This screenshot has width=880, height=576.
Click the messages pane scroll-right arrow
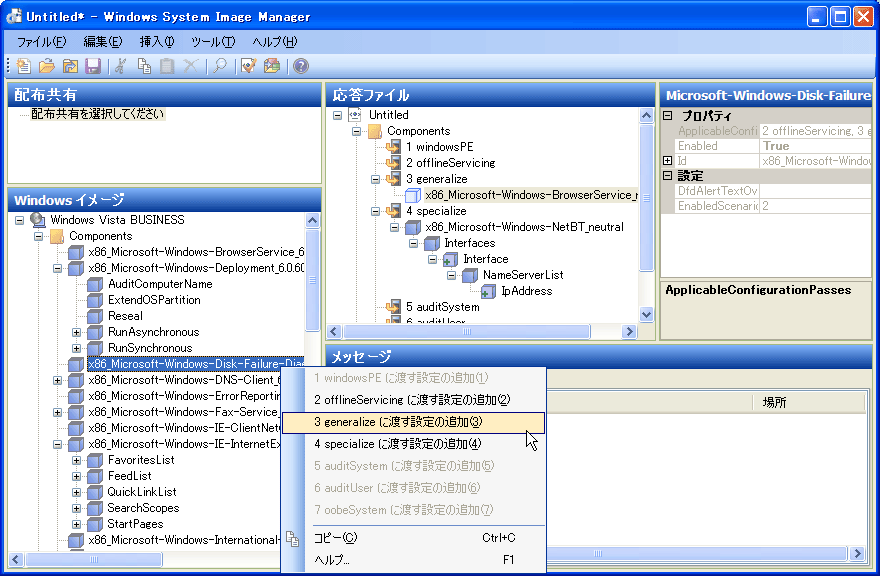coord(857,554)
